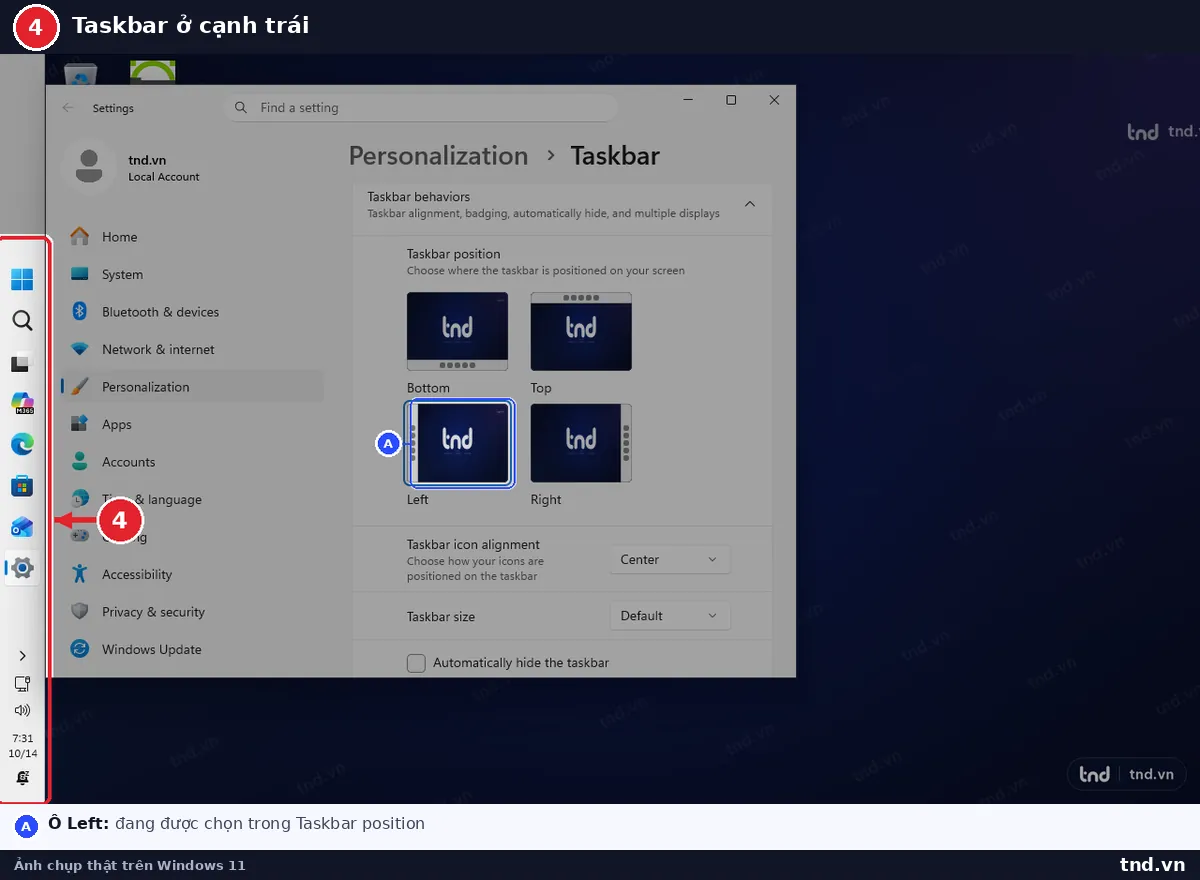Screen dimensions: 1200x880
Task: Open the Windows Start button on taskbar
Action: pyautogui.click(x=22, y=279)
